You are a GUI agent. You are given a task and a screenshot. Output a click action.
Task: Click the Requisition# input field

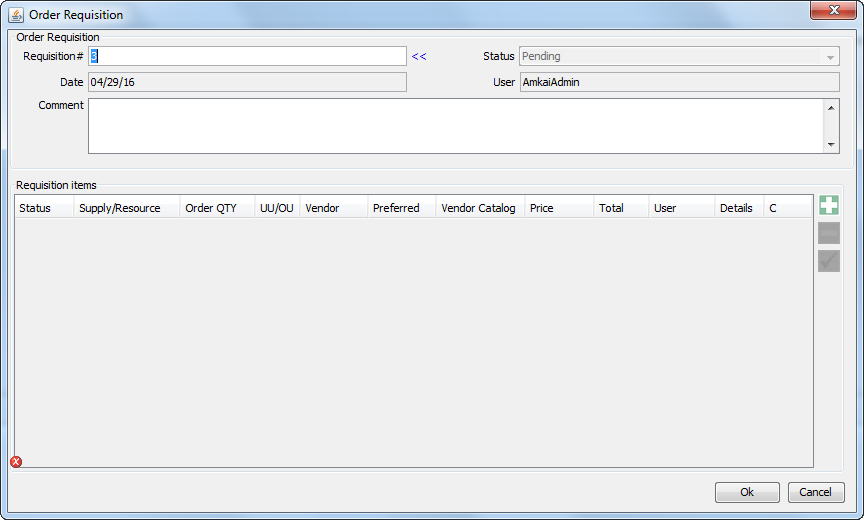point(247,57)
